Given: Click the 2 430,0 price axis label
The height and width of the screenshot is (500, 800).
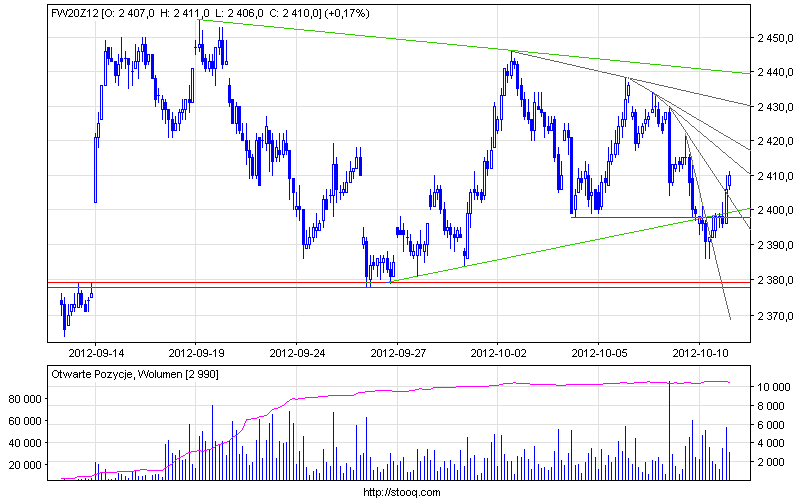Looking at the screenshot, I should (x=776, y=107).
